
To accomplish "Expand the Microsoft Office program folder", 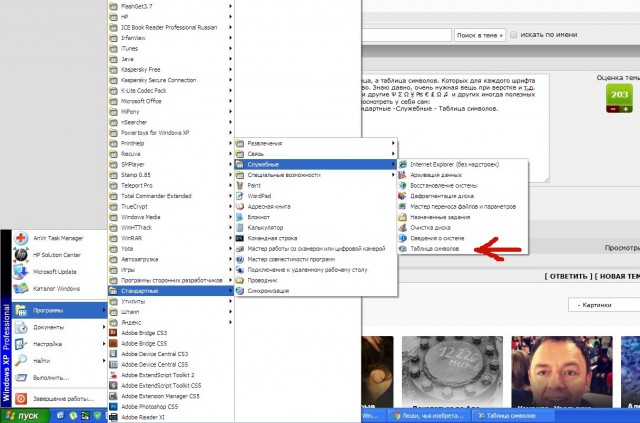I will click(171, 101).
